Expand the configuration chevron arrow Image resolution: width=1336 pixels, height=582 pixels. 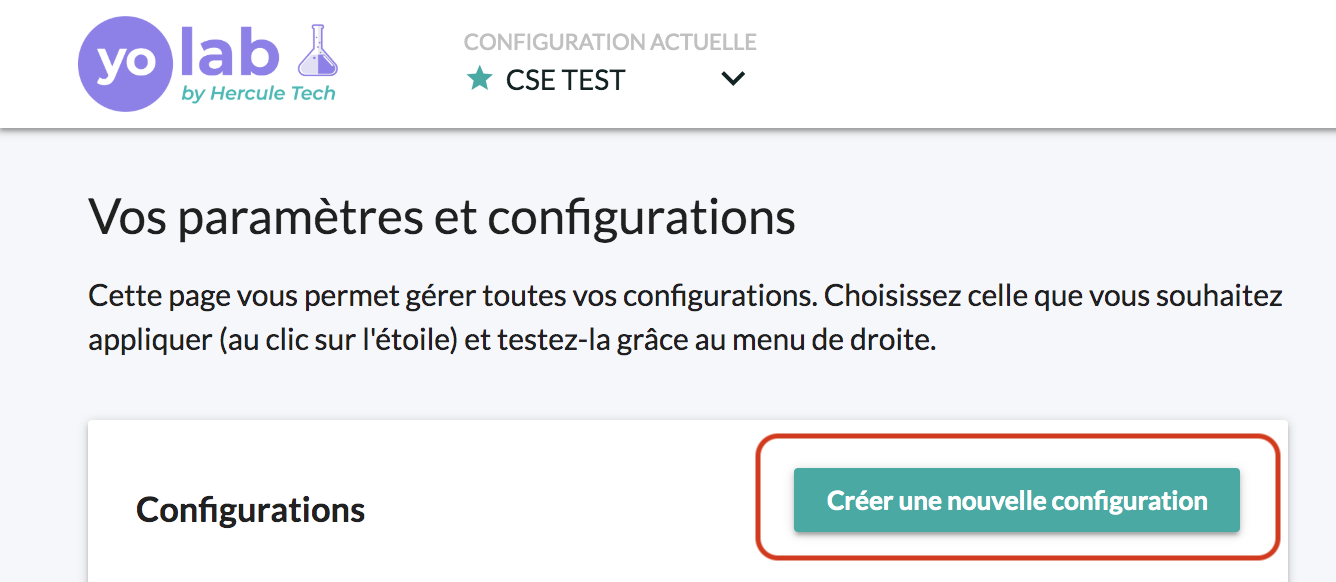[x=733, y=79]
